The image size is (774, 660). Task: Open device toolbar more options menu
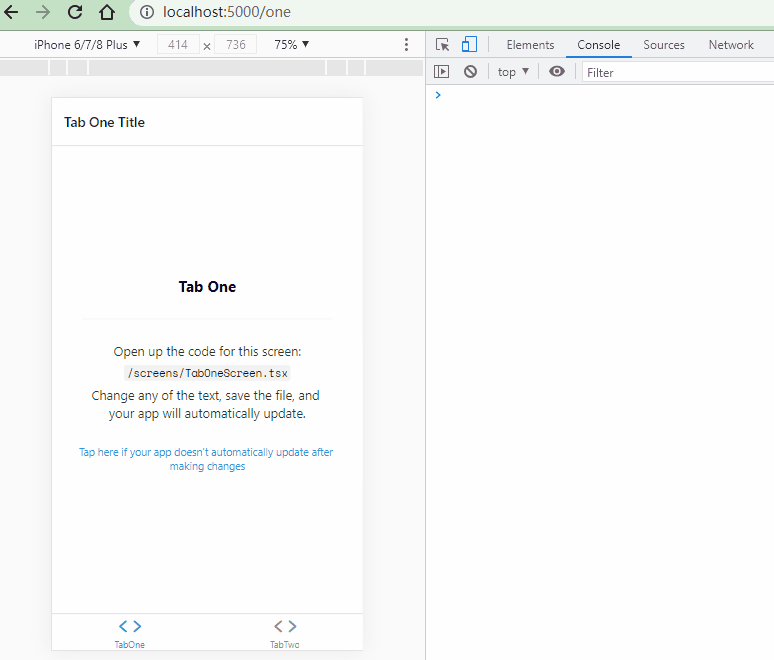[406, 44]
